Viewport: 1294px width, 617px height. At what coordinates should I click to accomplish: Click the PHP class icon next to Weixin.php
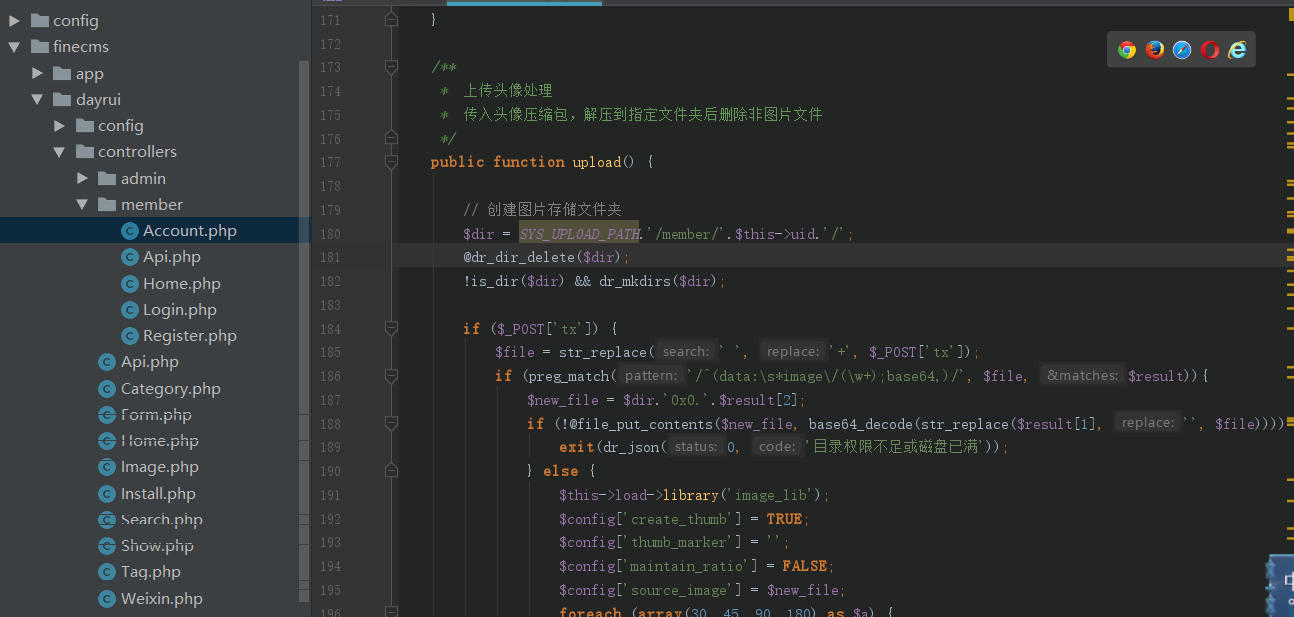click(x=106, y=598)
